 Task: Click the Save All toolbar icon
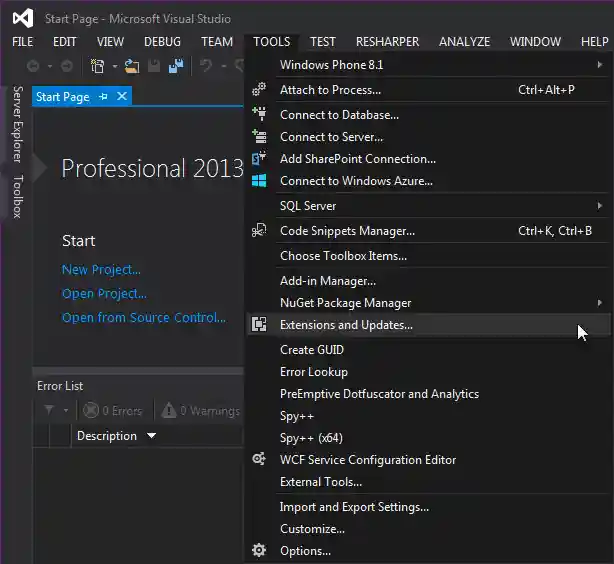[x=175, y=66]
